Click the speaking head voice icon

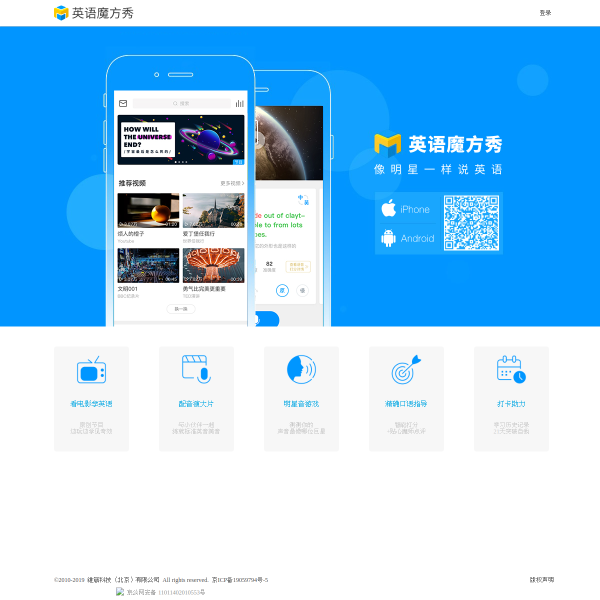coord(302,369)
